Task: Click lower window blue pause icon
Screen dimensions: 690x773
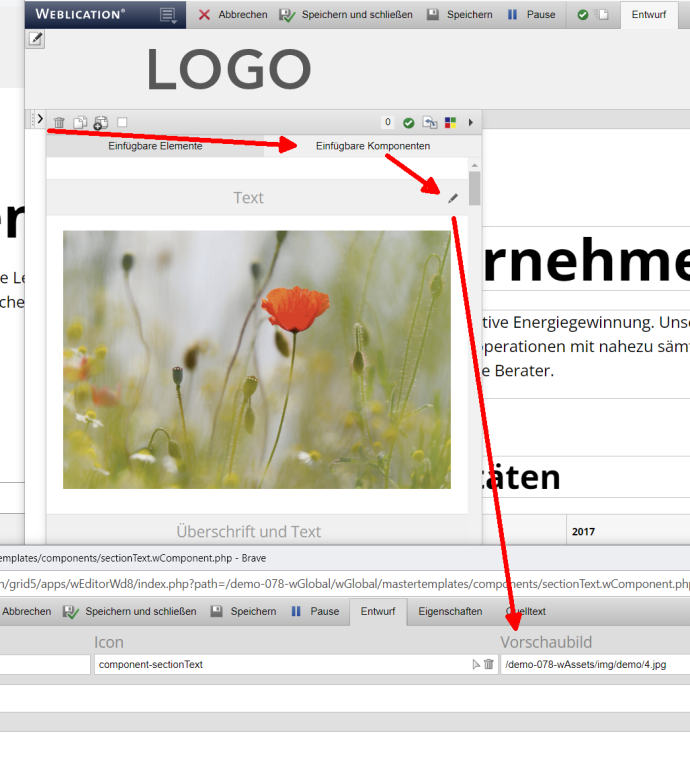Action: [x=296, y=611]
